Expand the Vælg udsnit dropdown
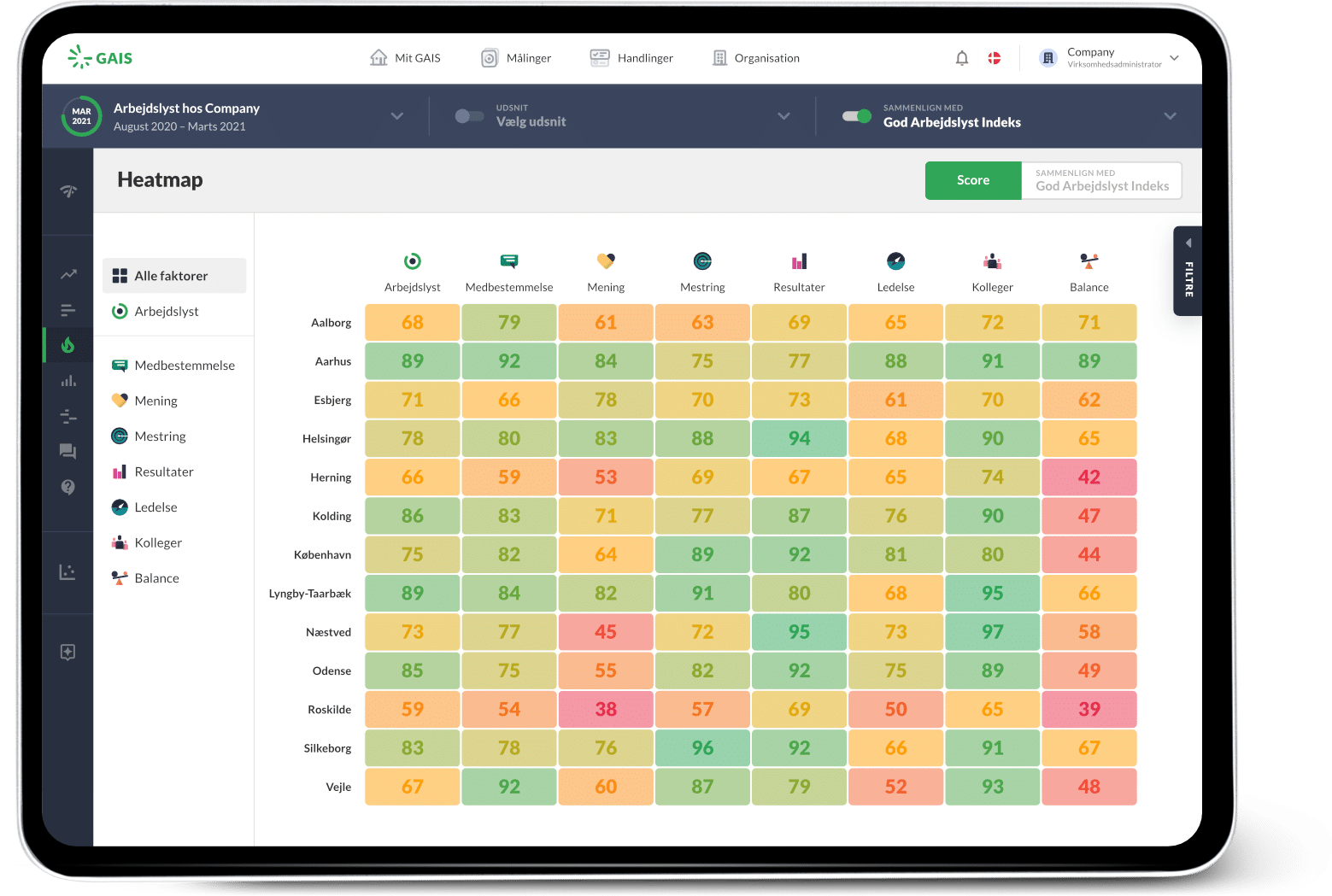This screenshot has width=1332, height=896. (783, 116)
